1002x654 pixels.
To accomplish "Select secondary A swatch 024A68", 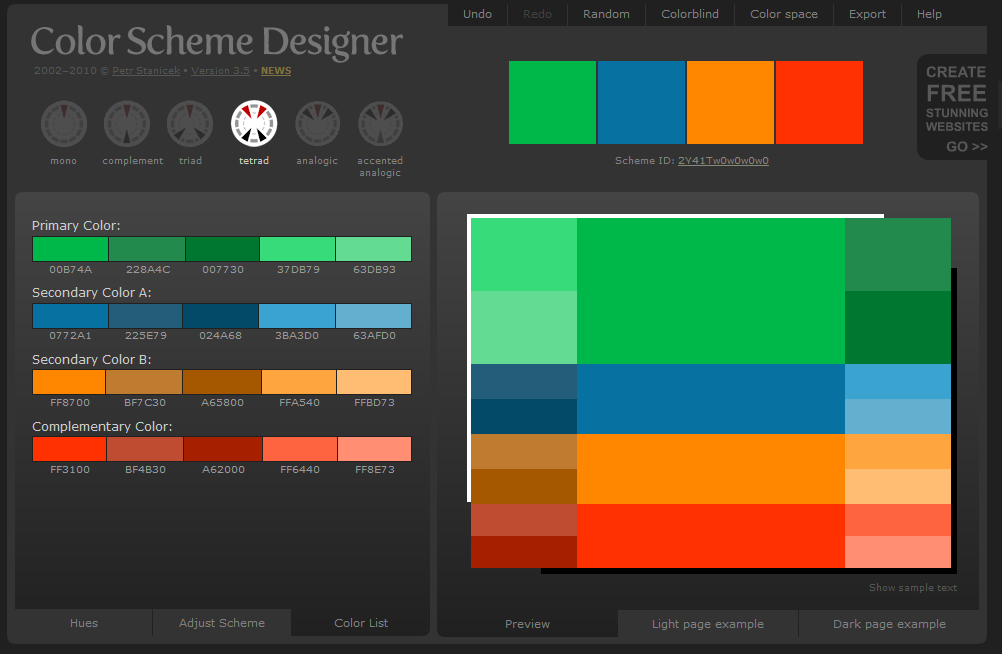I will tap(220, 316).
